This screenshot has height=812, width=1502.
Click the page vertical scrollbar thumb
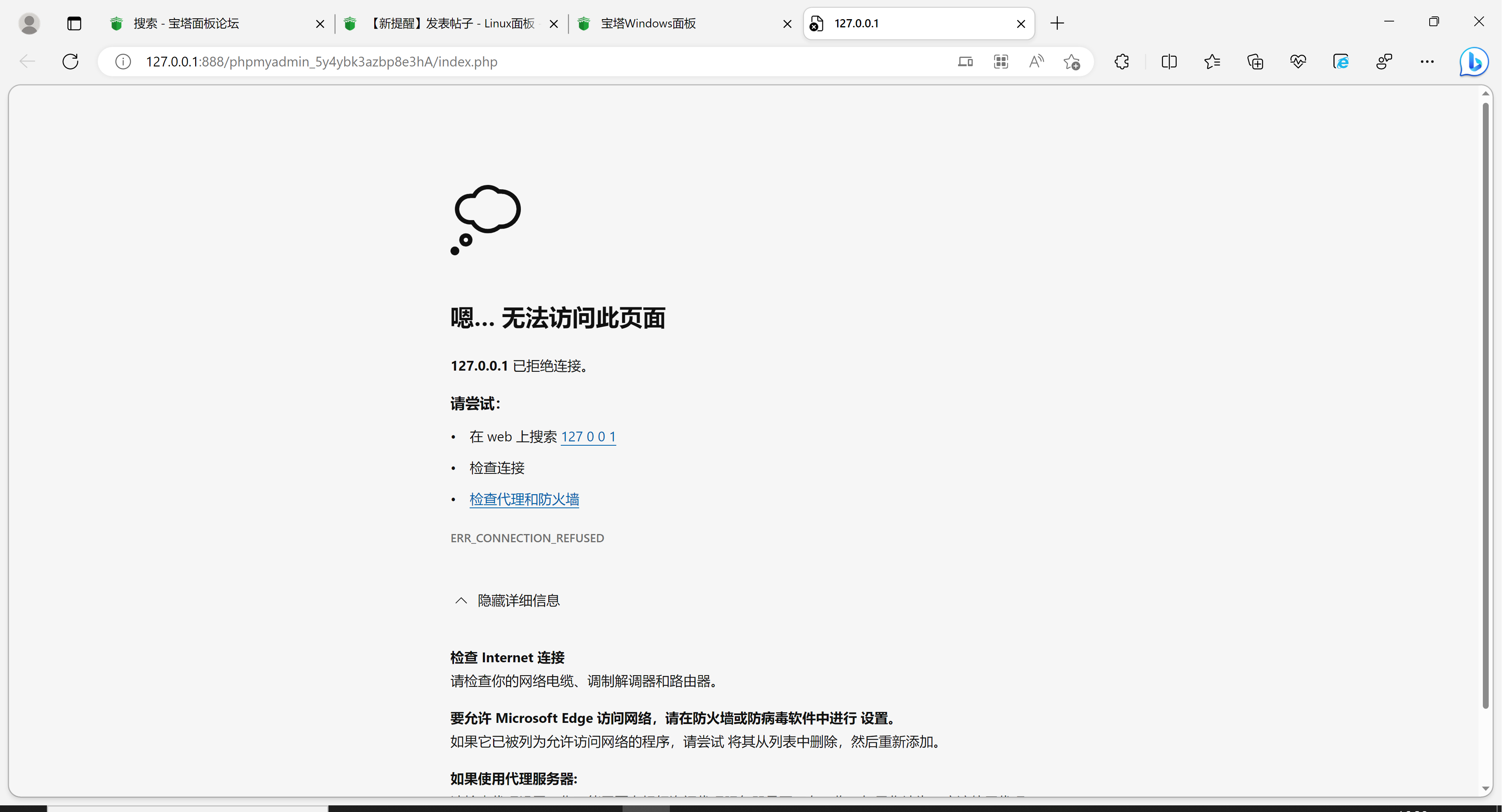(1485, 405)
